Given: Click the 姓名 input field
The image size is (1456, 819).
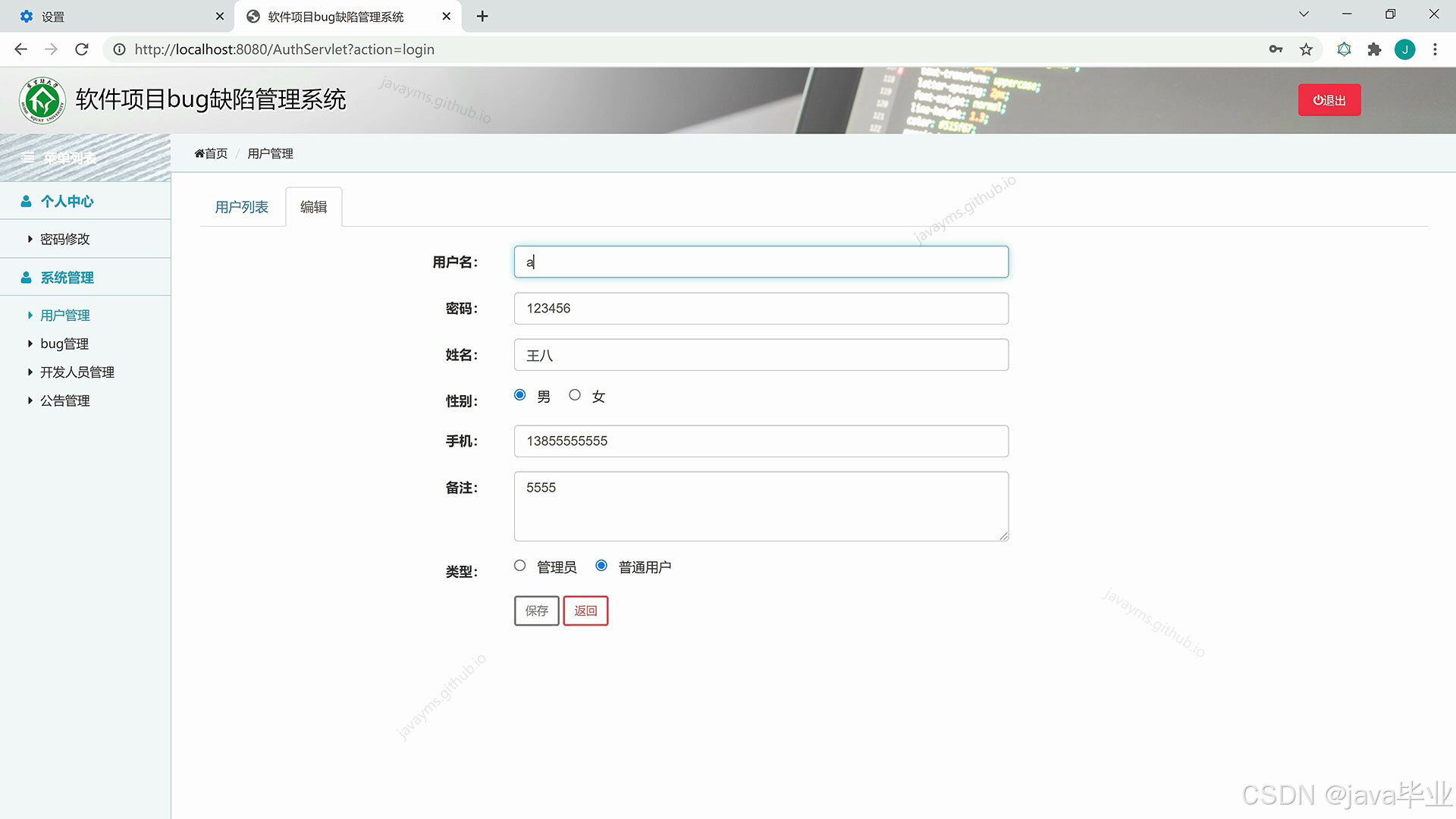Looking at the screenshot, I should click(x=761, y=355).
